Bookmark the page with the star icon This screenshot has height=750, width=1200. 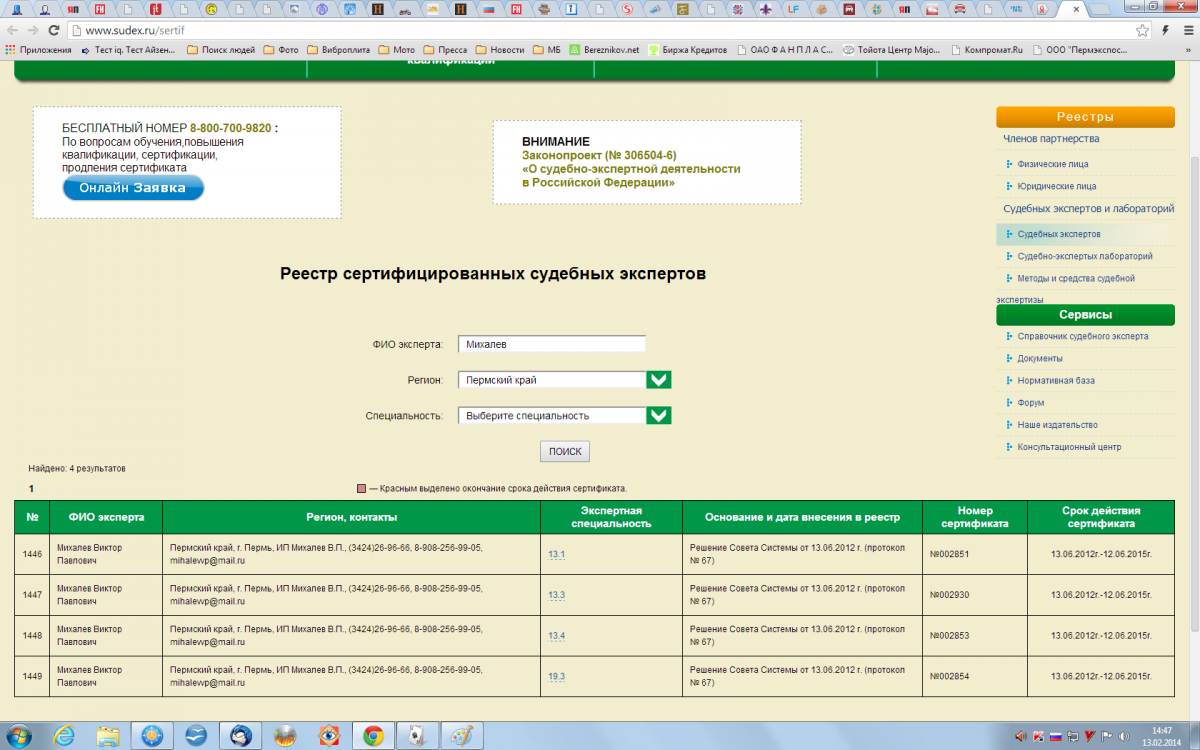click(x=1143, y=30)
